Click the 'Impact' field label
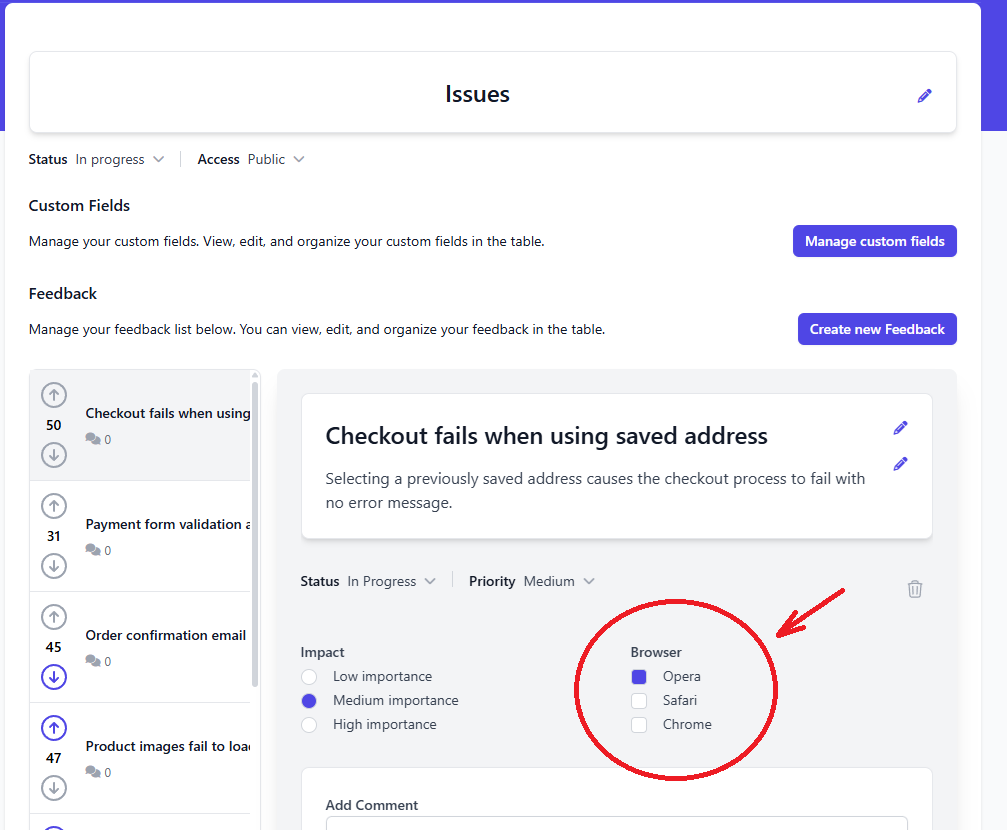Image resolution: width=1007 pixels, height=830 pixels. pyautogui.click(x=322, y=652)
